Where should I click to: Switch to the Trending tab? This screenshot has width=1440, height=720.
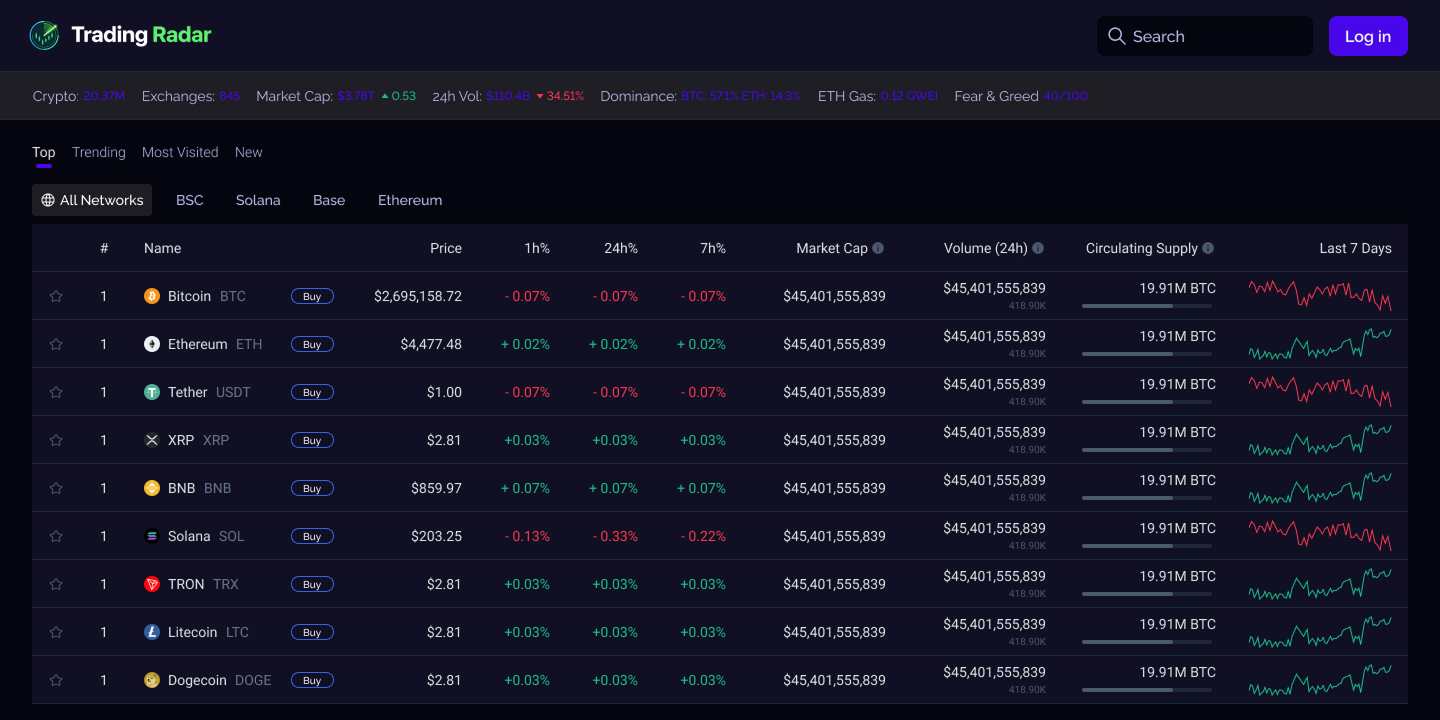(x=99, y=152)
